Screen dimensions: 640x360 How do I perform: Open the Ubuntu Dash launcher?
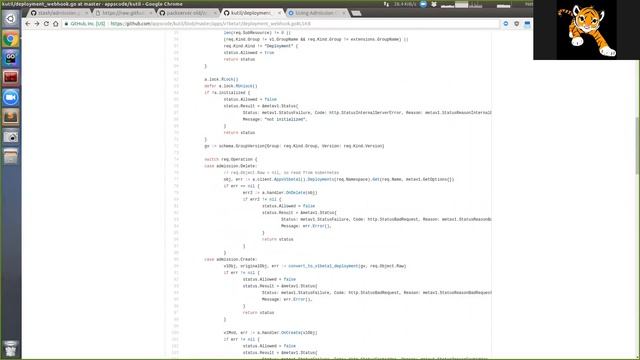point(11,19)
